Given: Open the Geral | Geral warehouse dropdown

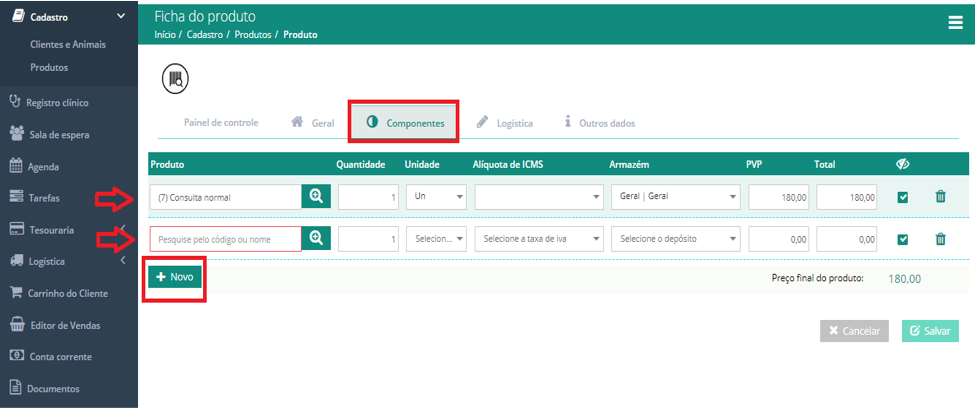Looking at the screenshot, I should coord(676,197).
